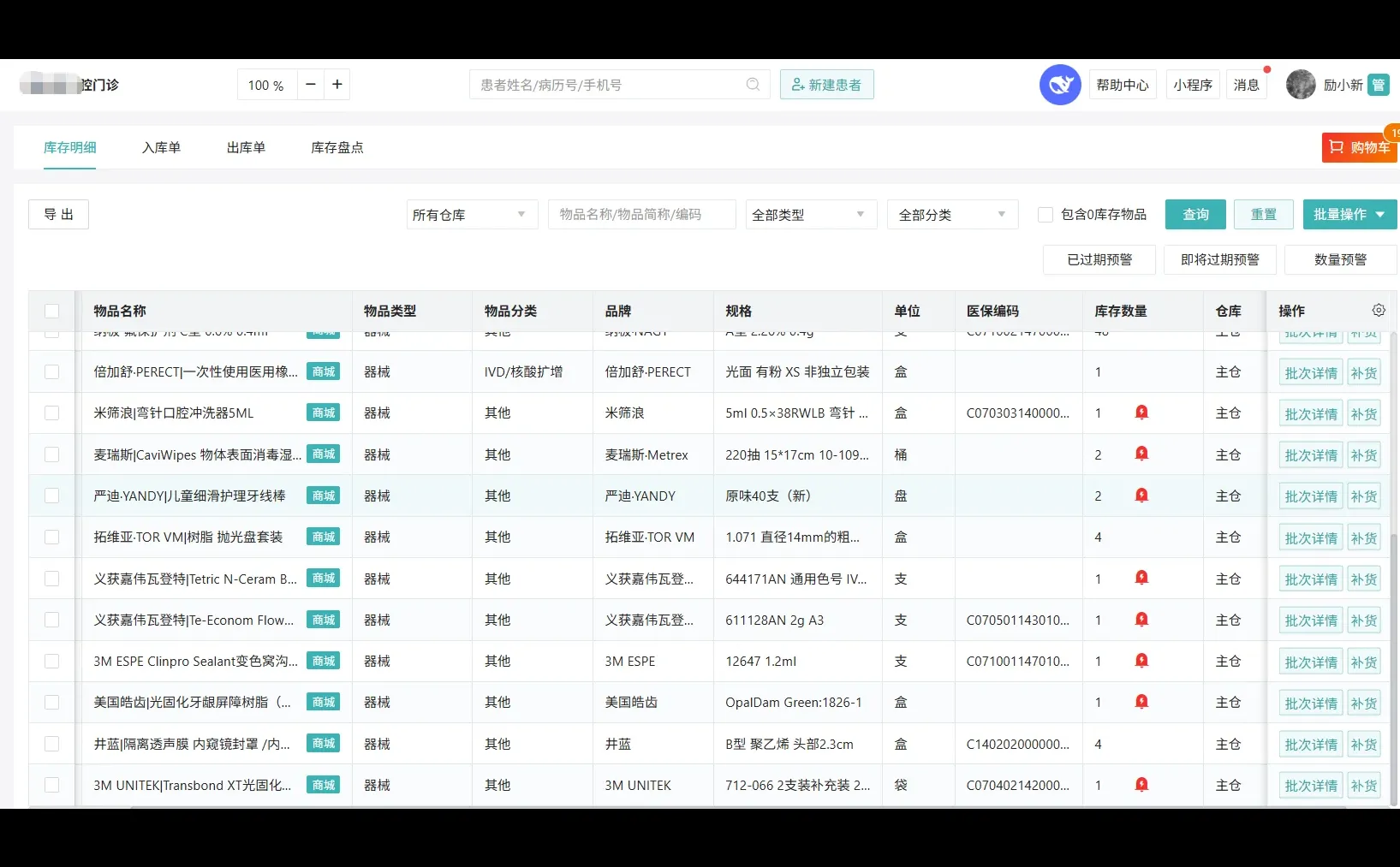The image size is (1400, 867).
Task: Select the checkbox on 严迪·YANDY牙线棒 row
Action: point(52,496)
